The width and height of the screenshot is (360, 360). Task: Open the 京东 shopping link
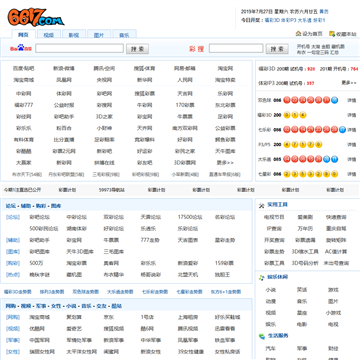[x=109, y=317]
